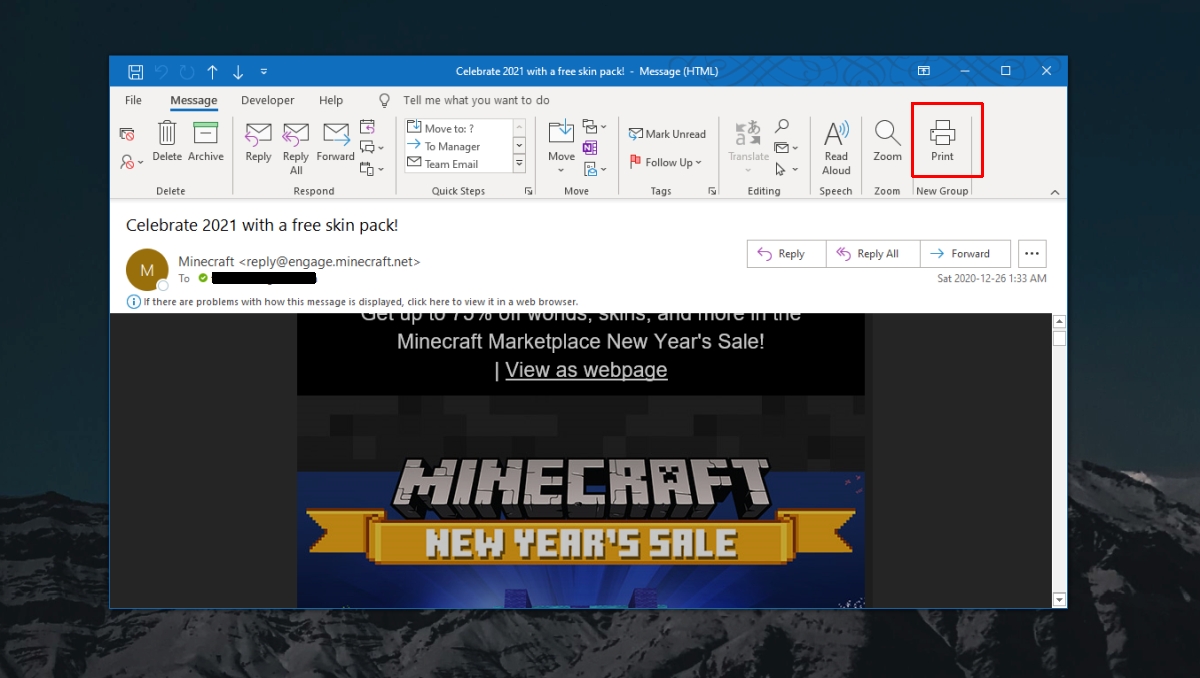Open the More actions ellipsis button
The height and width of the screenshot is (678, 1200).
click(x=1033, y=254)
